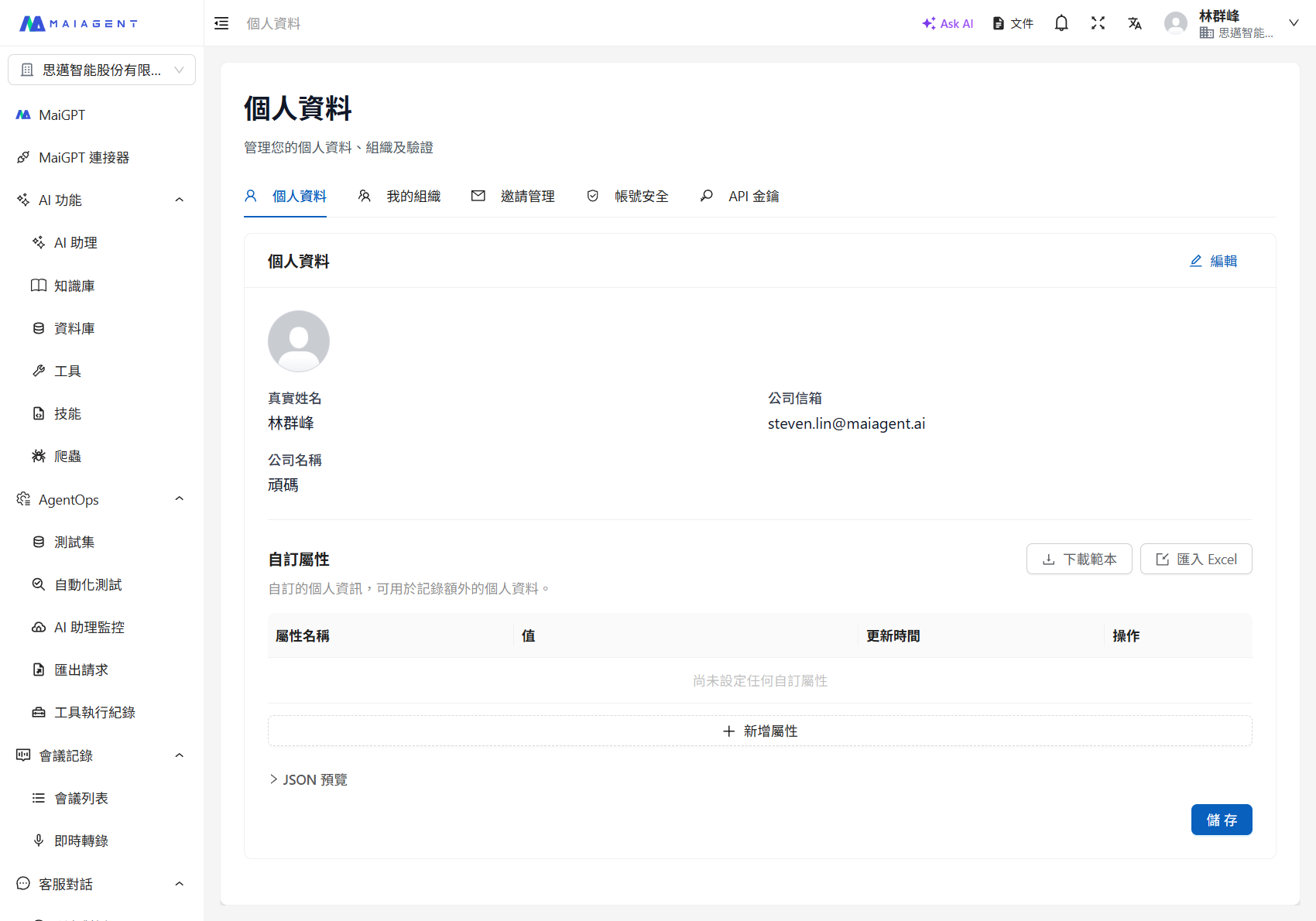Image resolution: width=1316 pixels, height=921 pixels.
Task: Open 爬蟲 crawler in the sidebar
Action: pyautogui.click(x=67, y=457)
